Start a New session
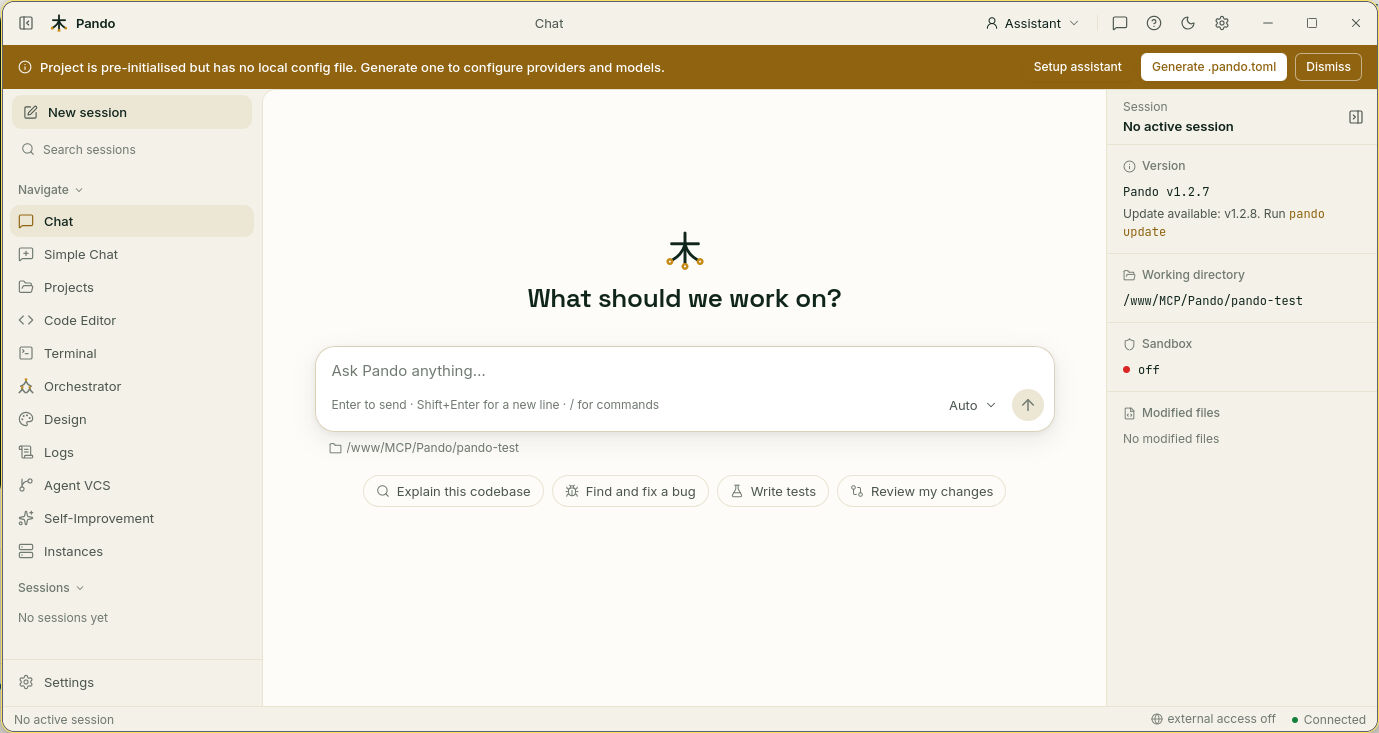 (x=132, y=112)
